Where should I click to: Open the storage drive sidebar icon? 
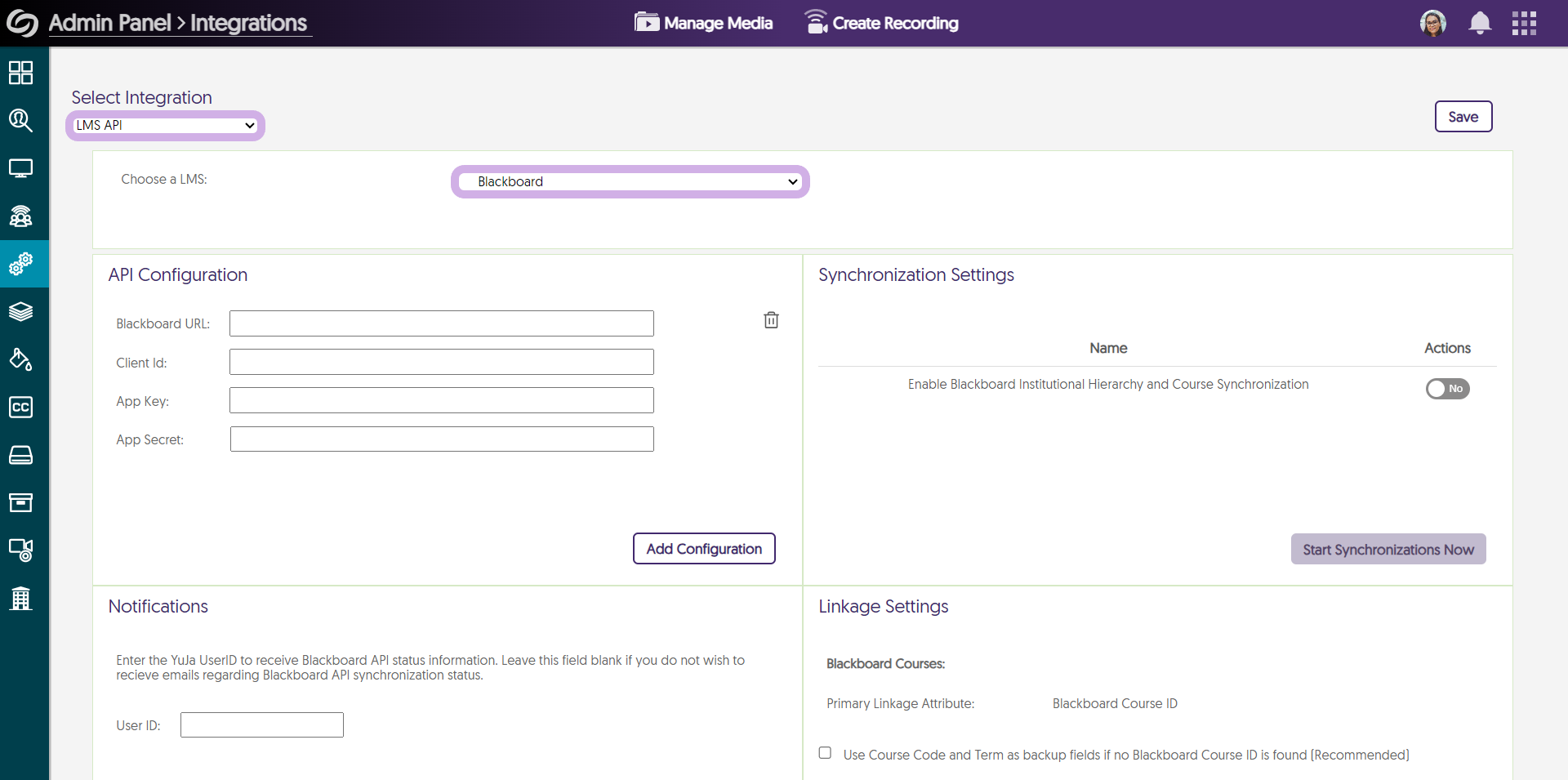21,455
